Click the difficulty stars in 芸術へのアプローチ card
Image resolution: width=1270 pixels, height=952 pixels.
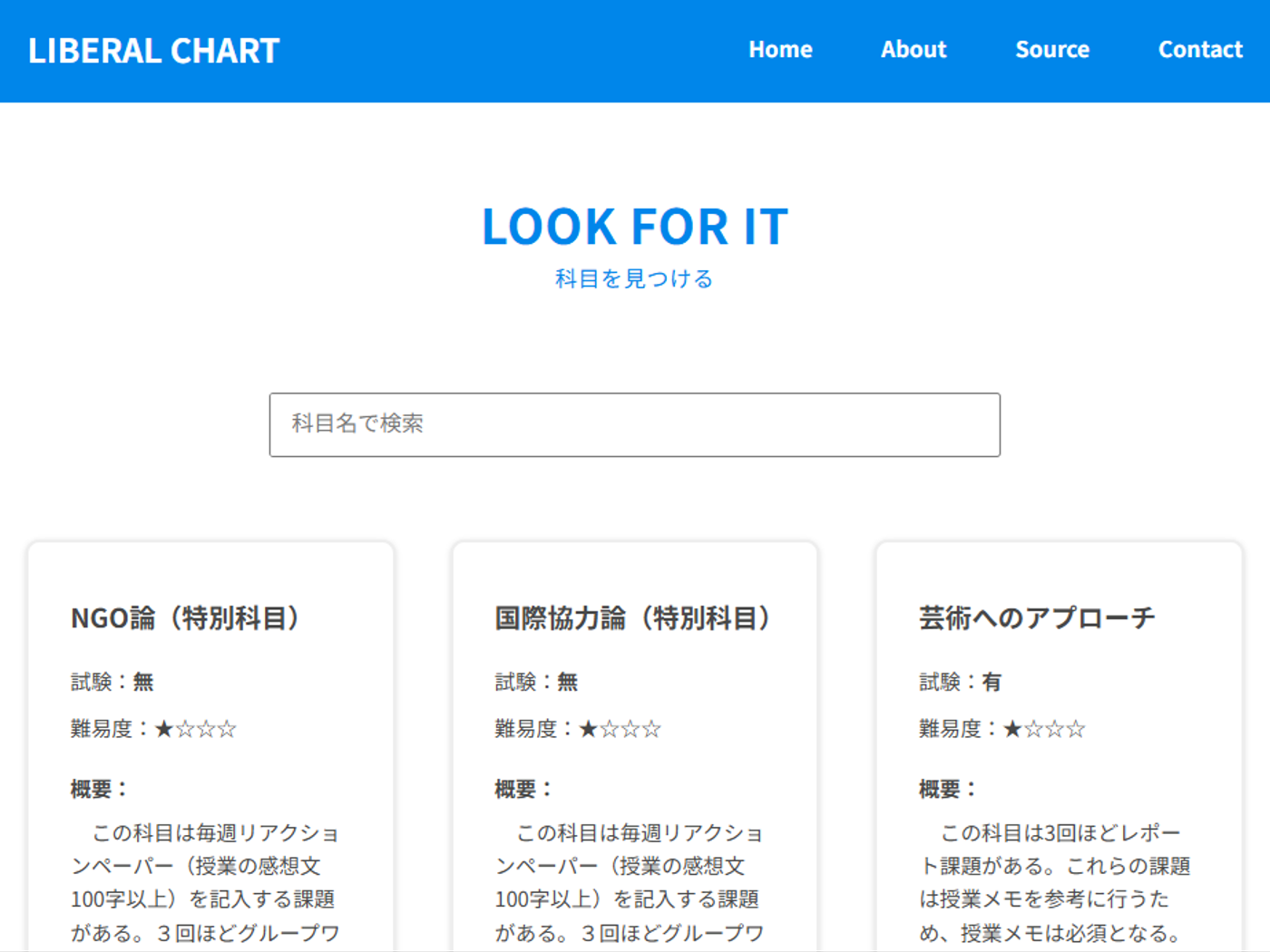coord(1044,729)
